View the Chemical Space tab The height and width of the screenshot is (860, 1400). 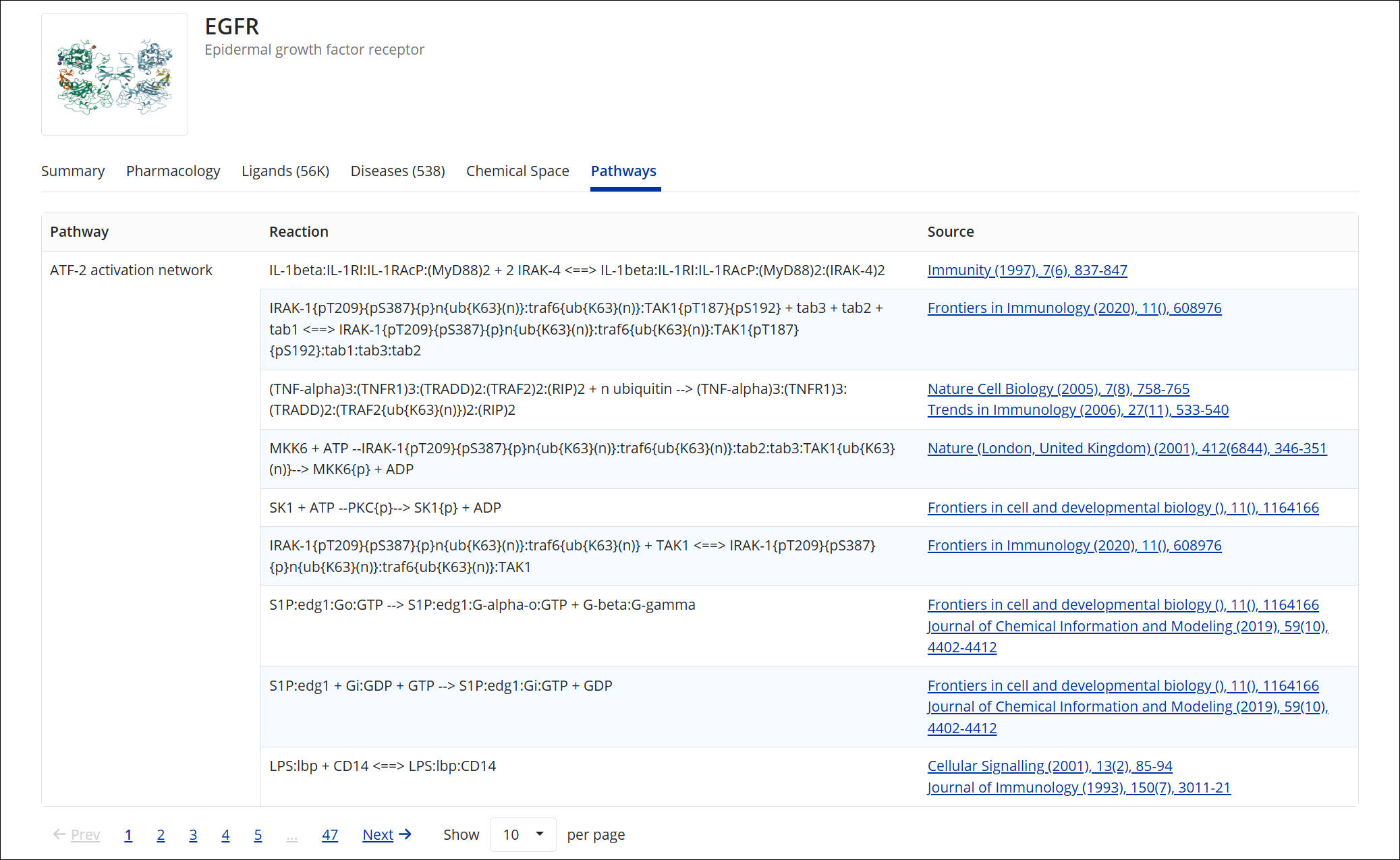[517, 171]
